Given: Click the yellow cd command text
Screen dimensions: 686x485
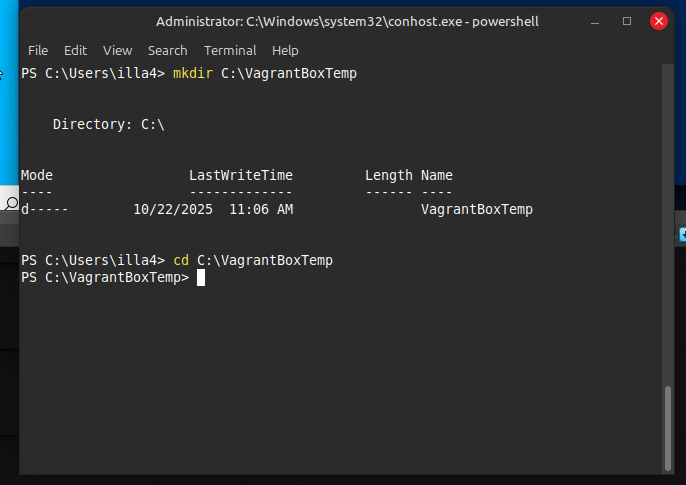Looking at the screenshot, I should click(181, 260).
